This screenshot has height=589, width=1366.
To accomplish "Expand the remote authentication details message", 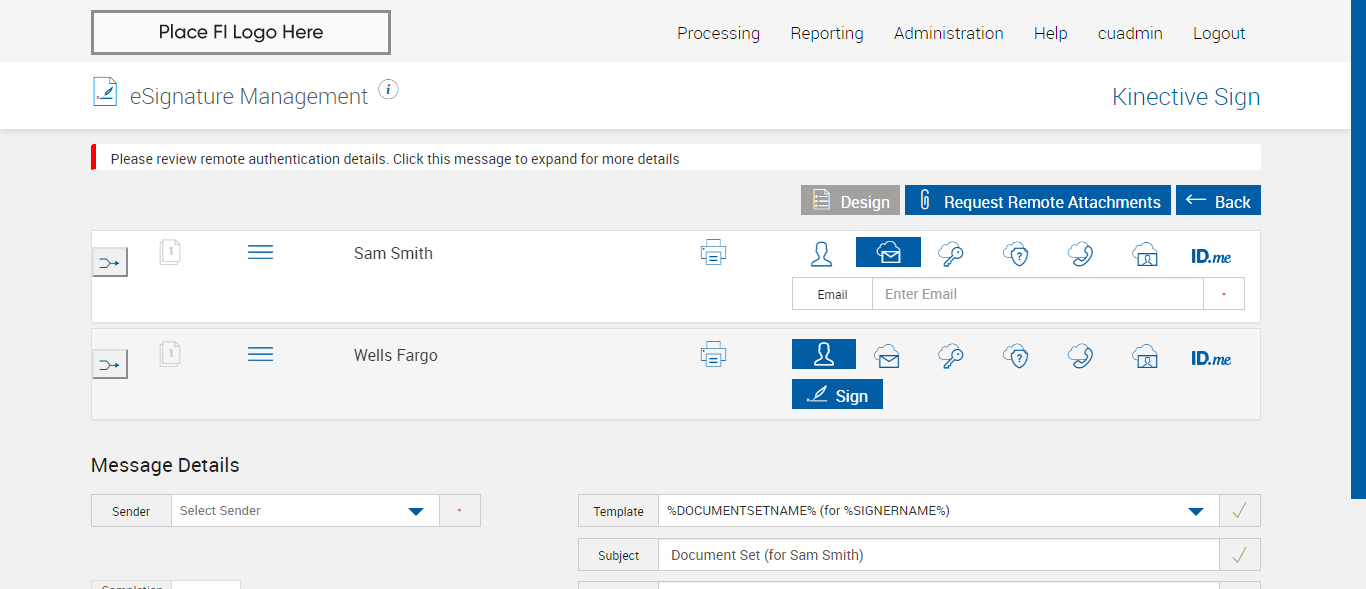I will tap(395, 159).
